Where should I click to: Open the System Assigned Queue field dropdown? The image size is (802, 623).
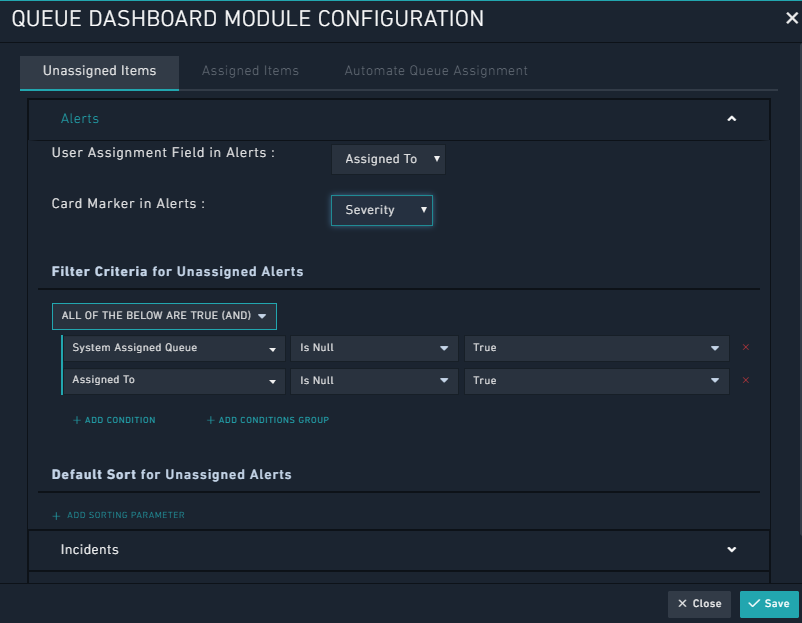click(174, 348)
